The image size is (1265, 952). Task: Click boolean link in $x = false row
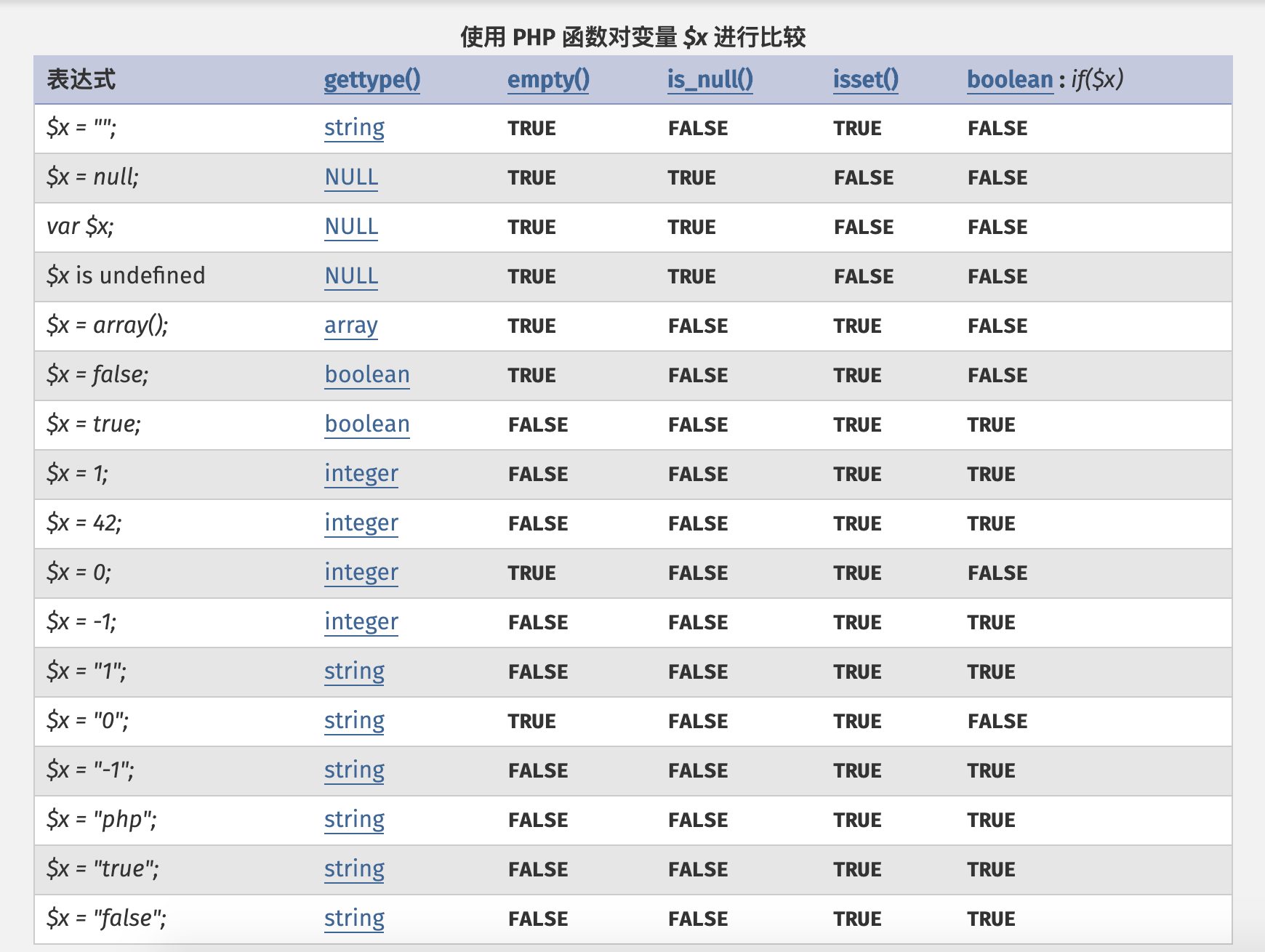367,375
